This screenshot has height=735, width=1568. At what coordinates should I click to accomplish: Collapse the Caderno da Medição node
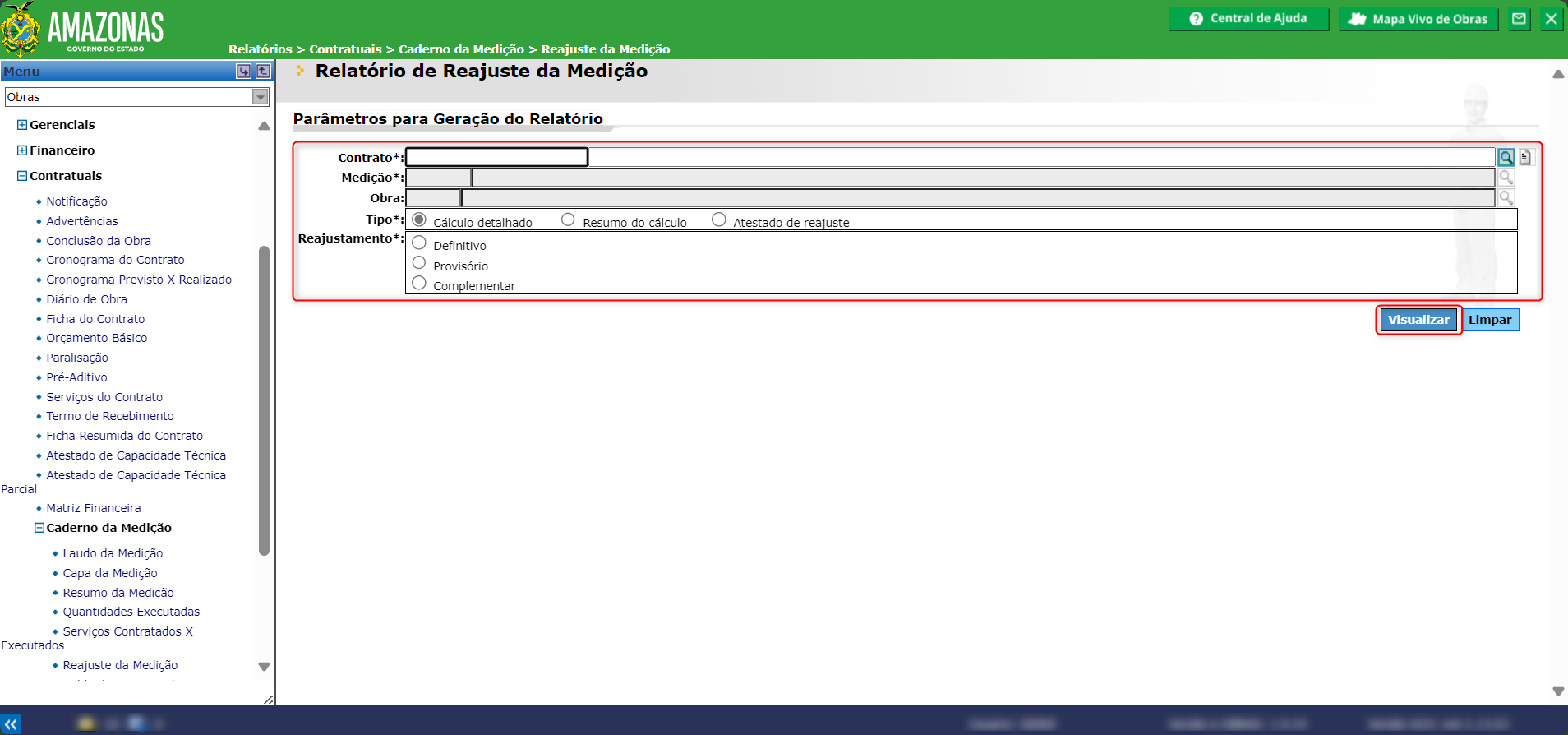click(x=39, y=528)
